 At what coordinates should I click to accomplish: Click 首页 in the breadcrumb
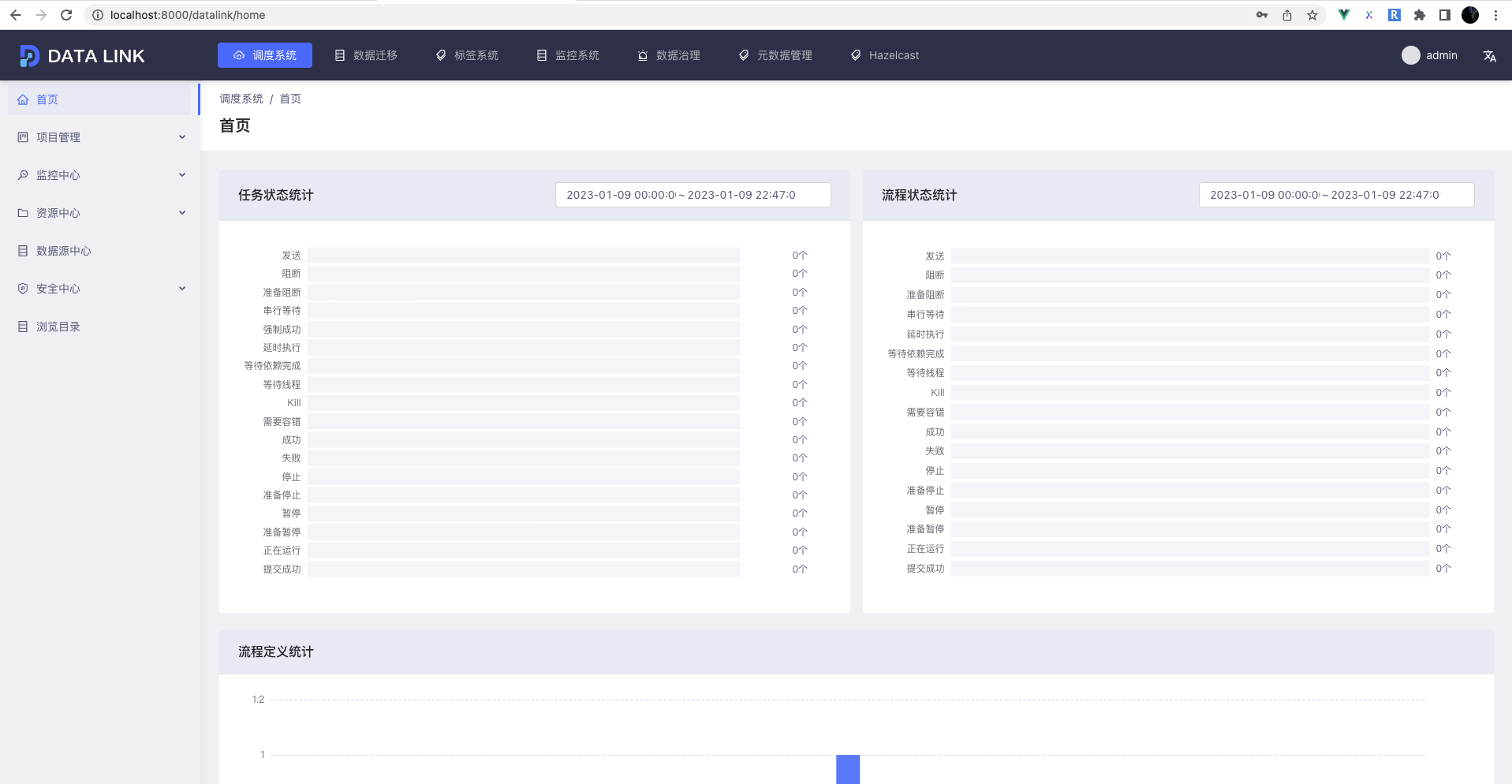click(290, 99)
